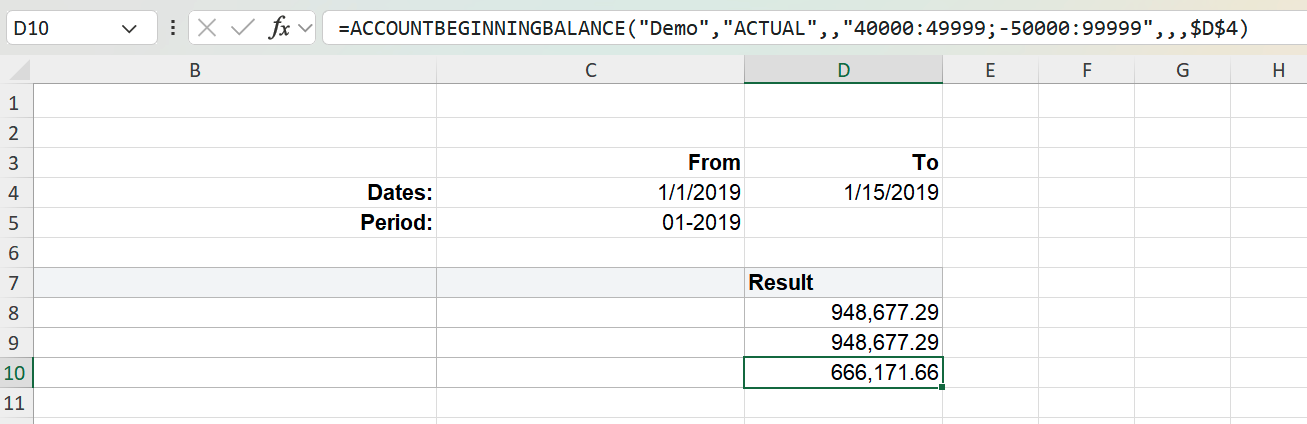Select cell containing 01-2019
The height and width of the screenshot is (424, 1307).
pos(590,223)
